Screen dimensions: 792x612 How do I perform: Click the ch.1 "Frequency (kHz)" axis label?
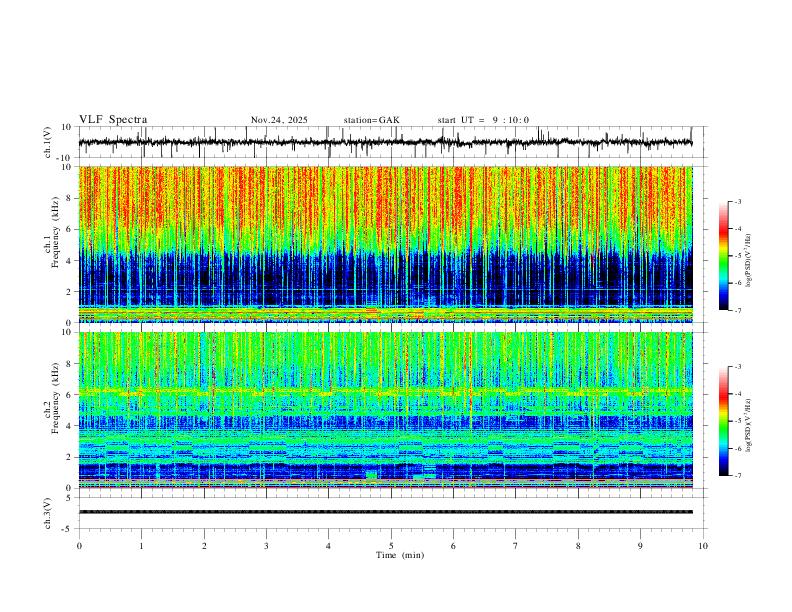click(x=55, y=232)
